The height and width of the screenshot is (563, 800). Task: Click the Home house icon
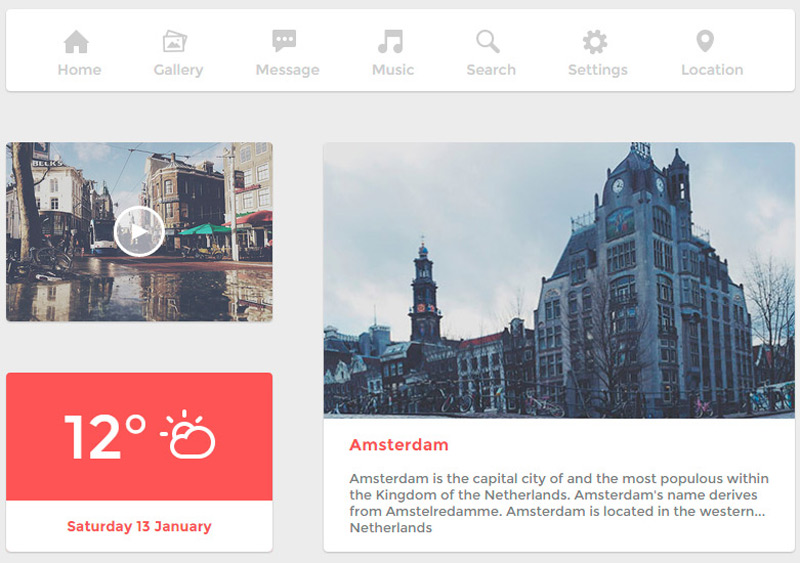77,42
